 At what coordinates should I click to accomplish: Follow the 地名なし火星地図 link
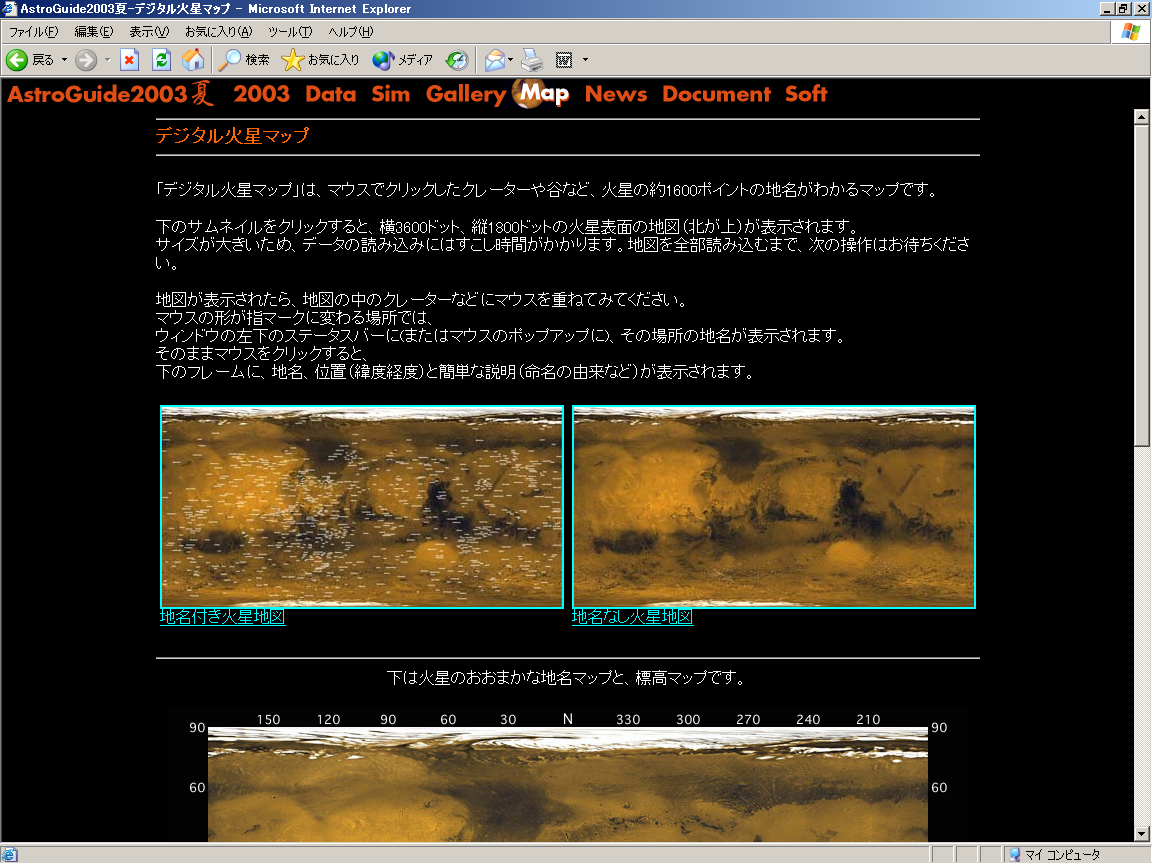pos(632,617)
